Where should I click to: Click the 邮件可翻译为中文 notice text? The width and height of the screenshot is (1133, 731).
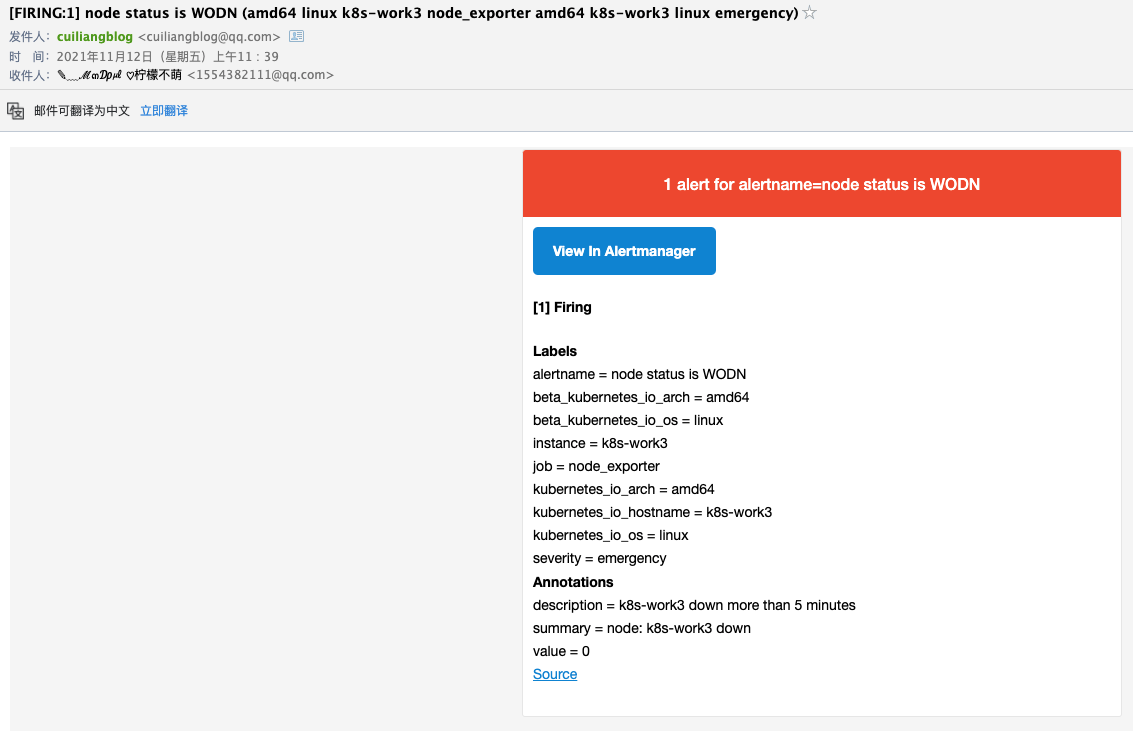point(82,111)
